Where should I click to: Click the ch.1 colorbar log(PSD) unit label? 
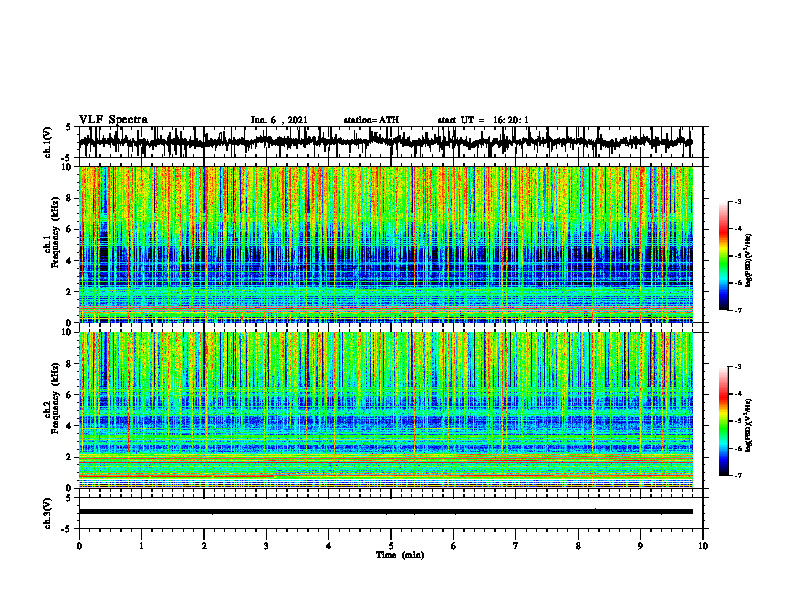[x=749, y=261]
